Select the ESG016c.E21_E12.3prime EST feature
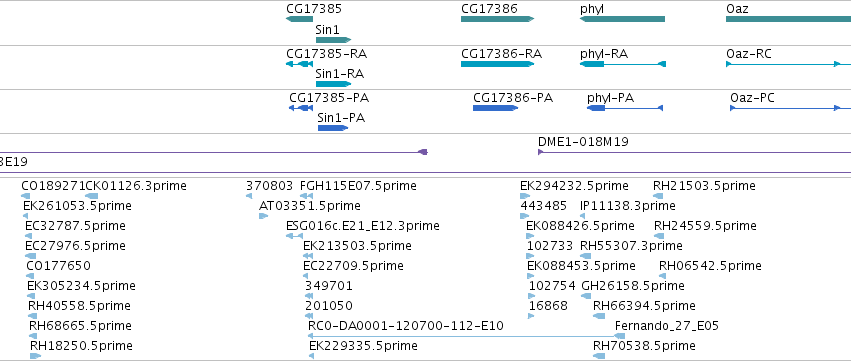 [294, 236]
